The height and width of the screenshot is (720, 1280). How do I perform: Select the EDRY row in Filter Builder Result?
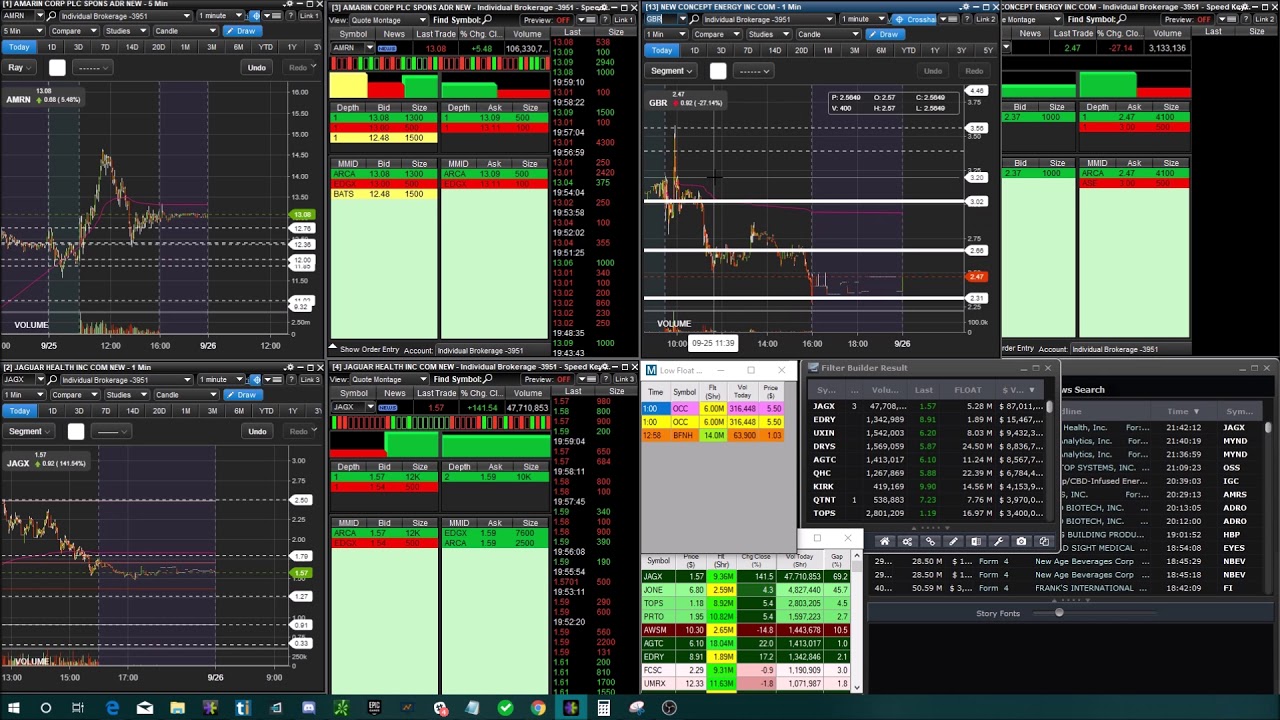pos(927,419)
